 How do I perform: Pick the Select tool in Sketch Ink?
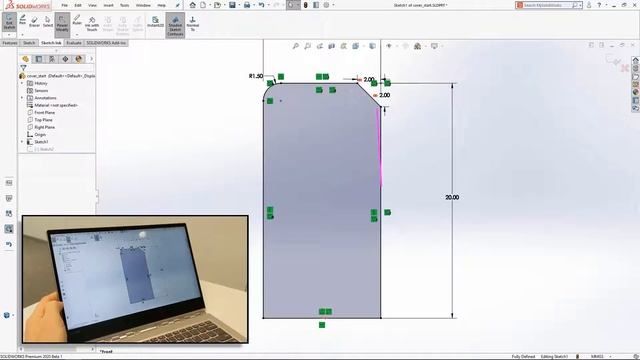(x=48, y=21)
